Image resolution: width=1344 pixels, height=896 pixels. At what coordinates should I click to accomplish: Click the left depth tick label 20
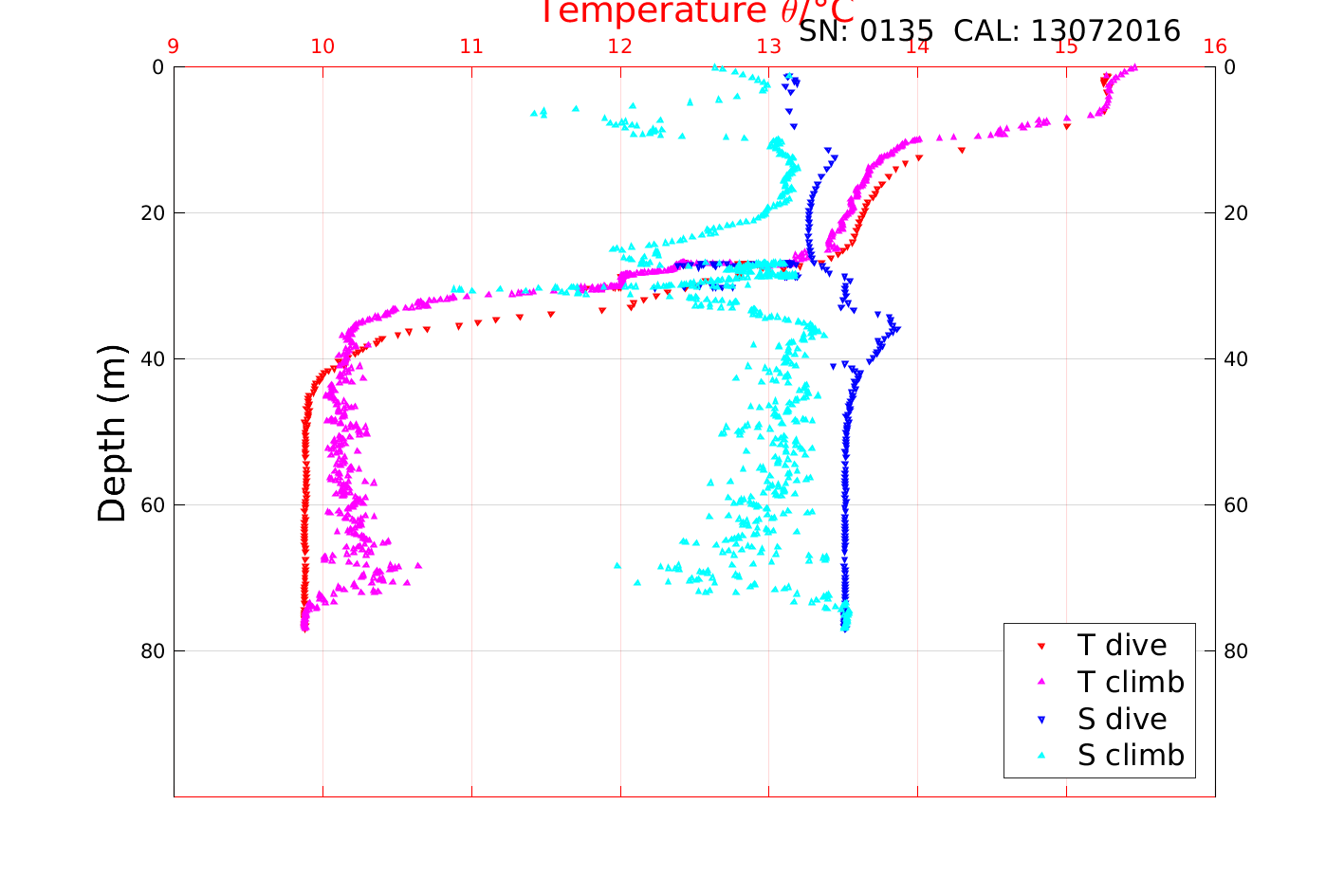coord(153,213)
